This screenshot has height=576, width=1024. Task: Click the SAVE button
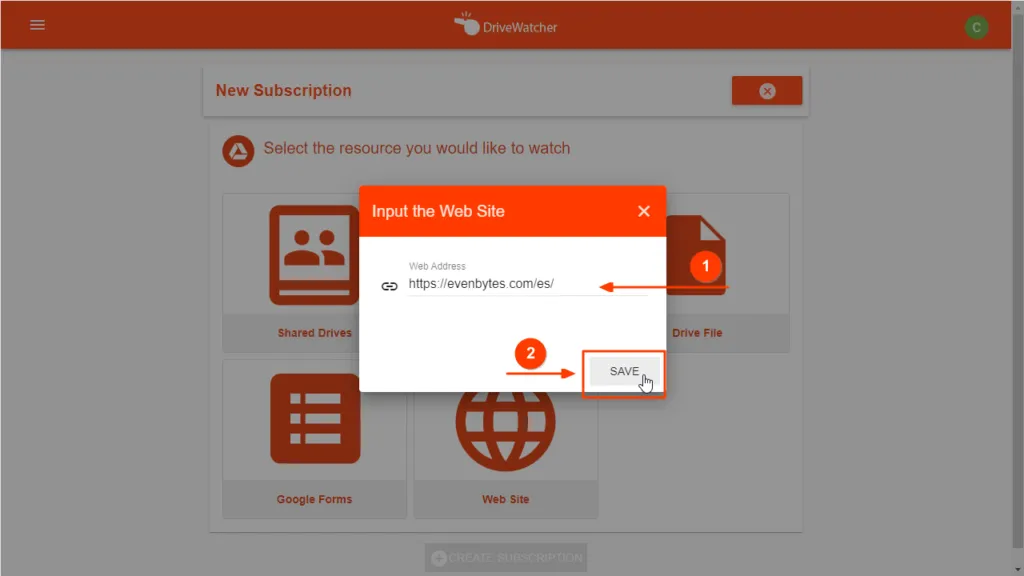coord(624,371)
